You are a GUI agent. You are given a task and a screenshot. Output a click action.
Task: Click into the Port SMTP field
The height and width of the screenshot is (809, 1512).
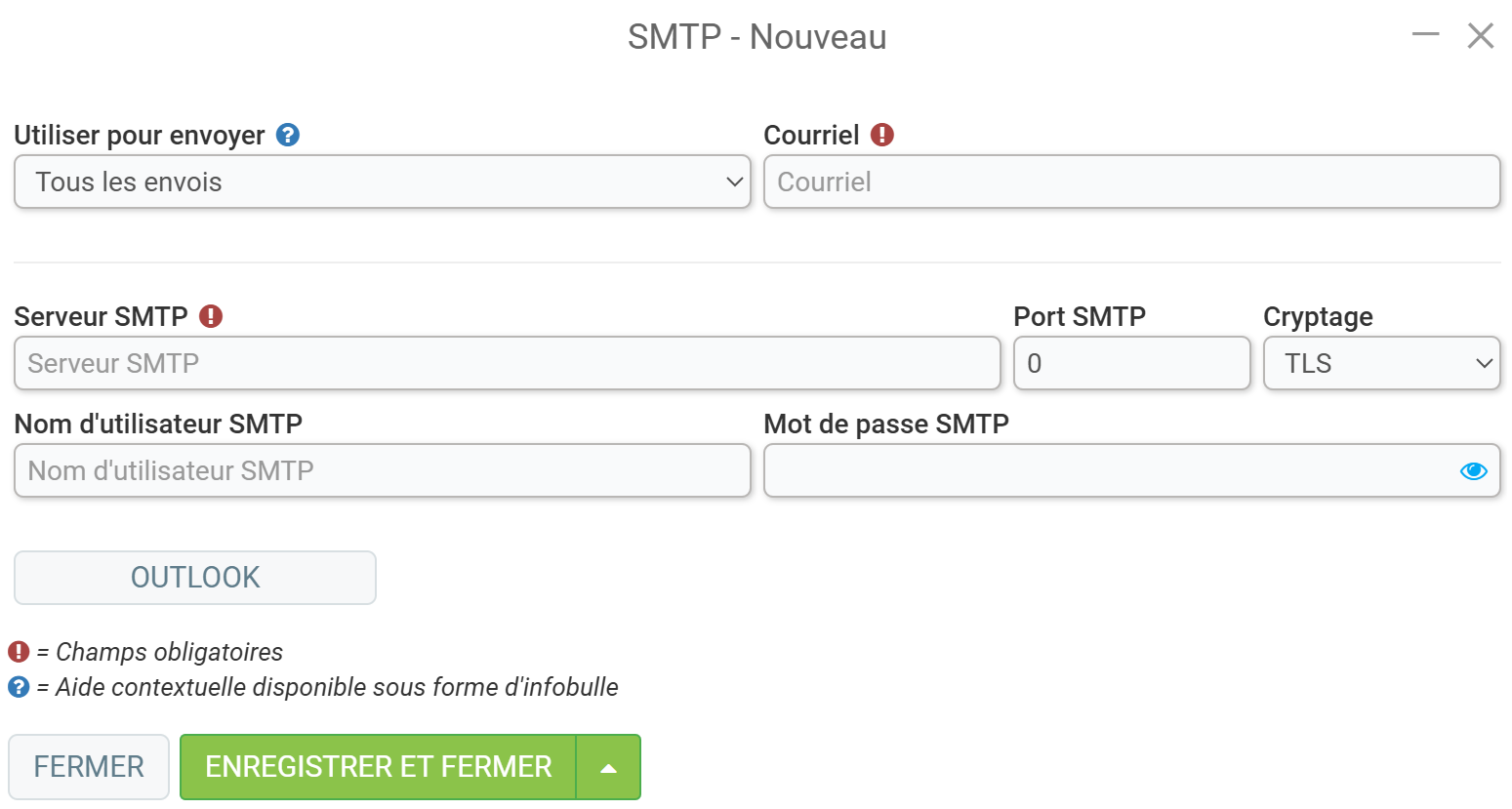tap(1132, 363)
